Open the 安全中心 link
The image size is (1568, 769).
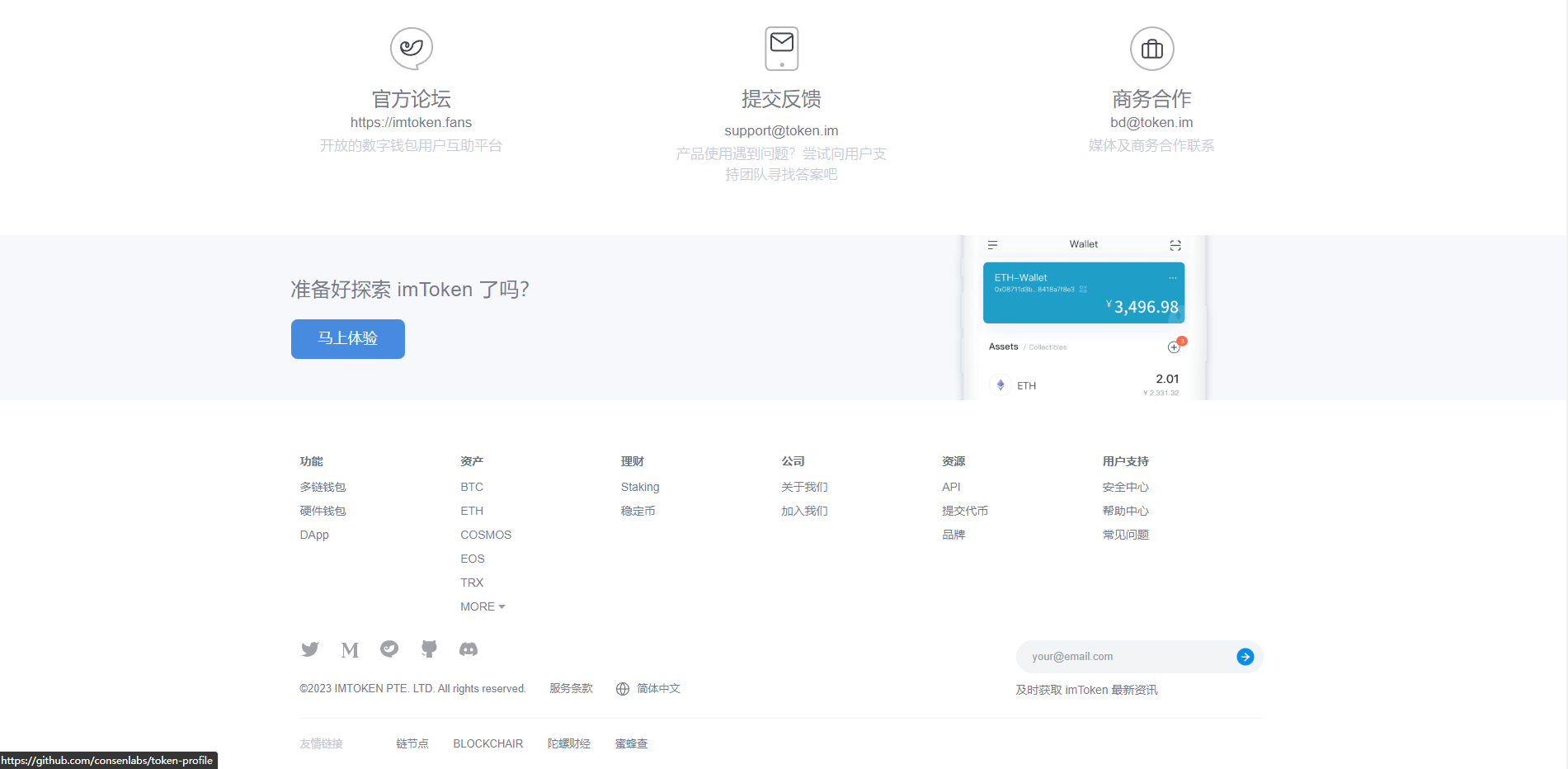pos(1126,488)
